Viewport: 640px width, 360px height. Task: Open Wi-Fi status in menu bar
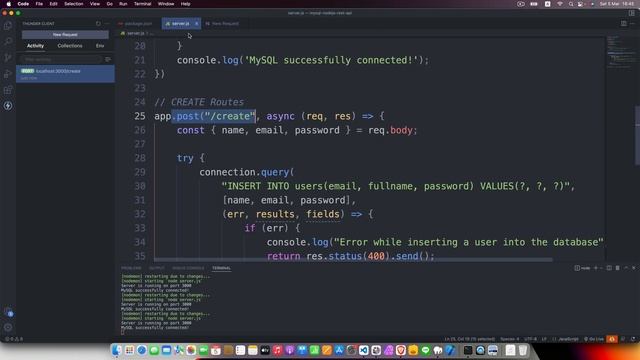(x=560, y=4)
